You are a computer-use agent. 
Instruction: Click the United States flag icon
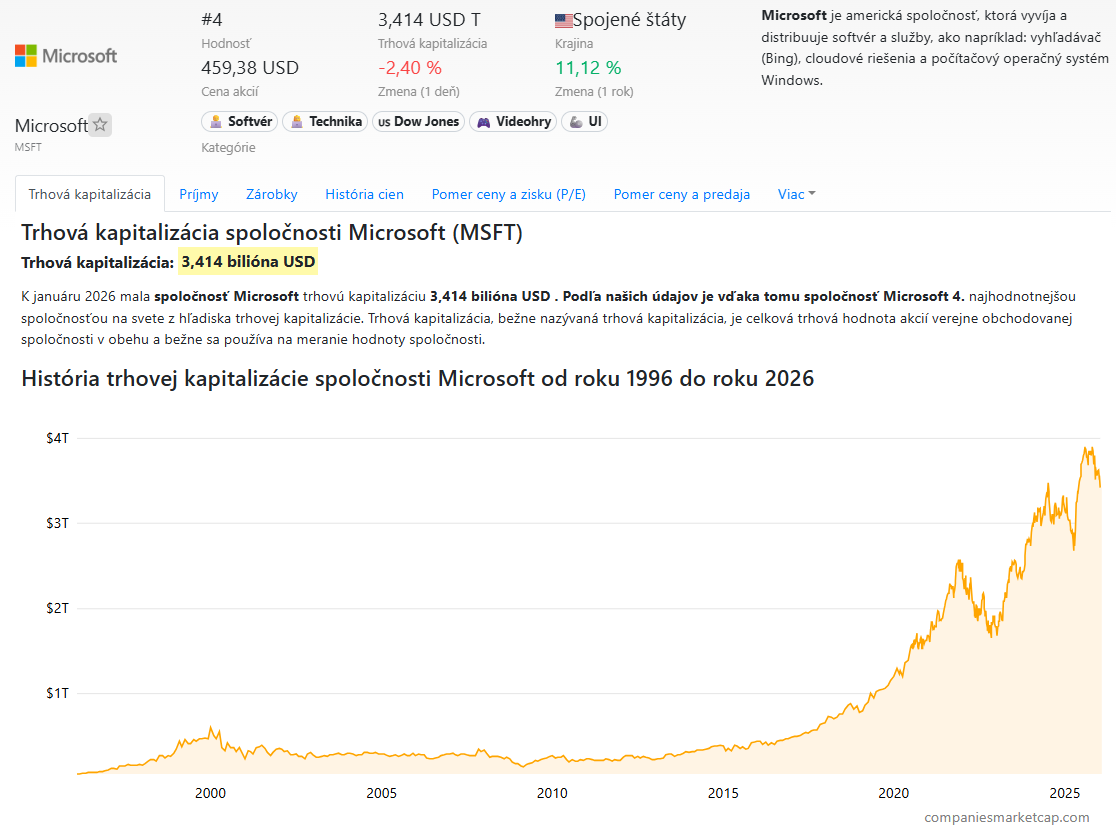[563, 21]
